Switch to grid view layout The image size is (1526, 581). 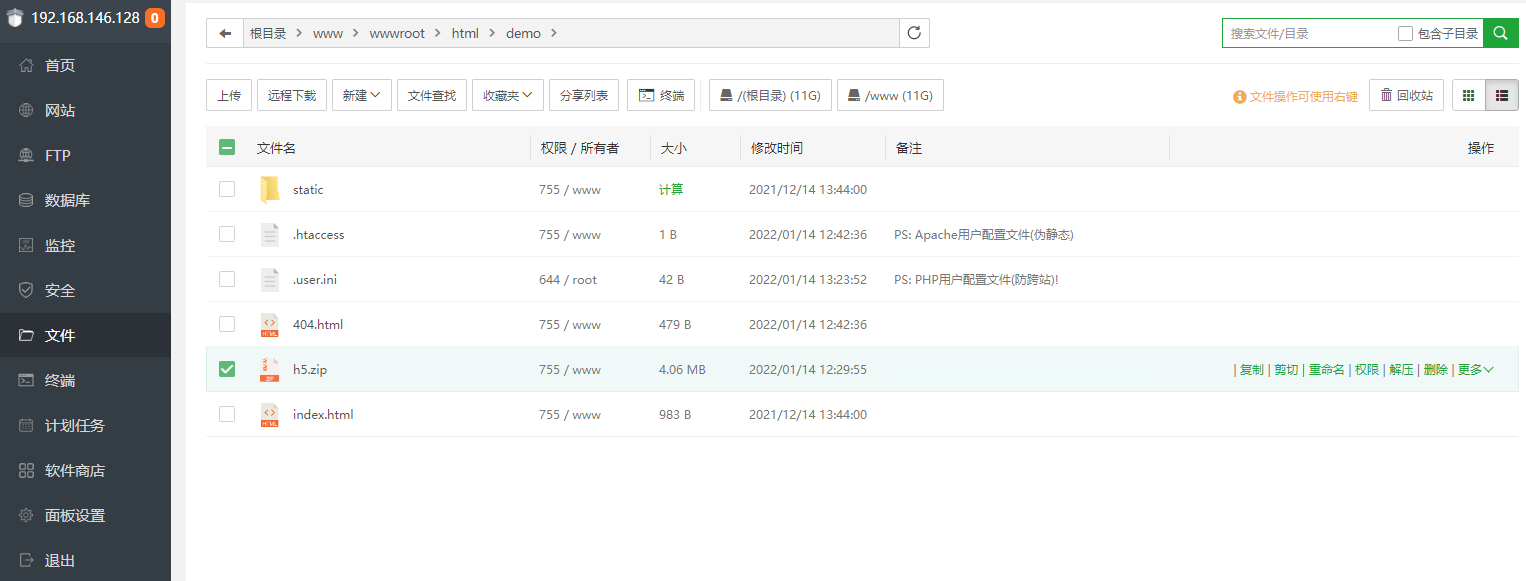click(1468, 95)
